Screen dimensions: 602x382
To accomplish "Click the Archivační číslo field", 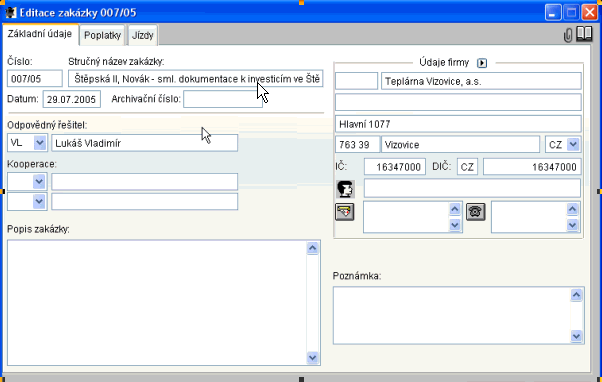I will [x=223, y=99].
